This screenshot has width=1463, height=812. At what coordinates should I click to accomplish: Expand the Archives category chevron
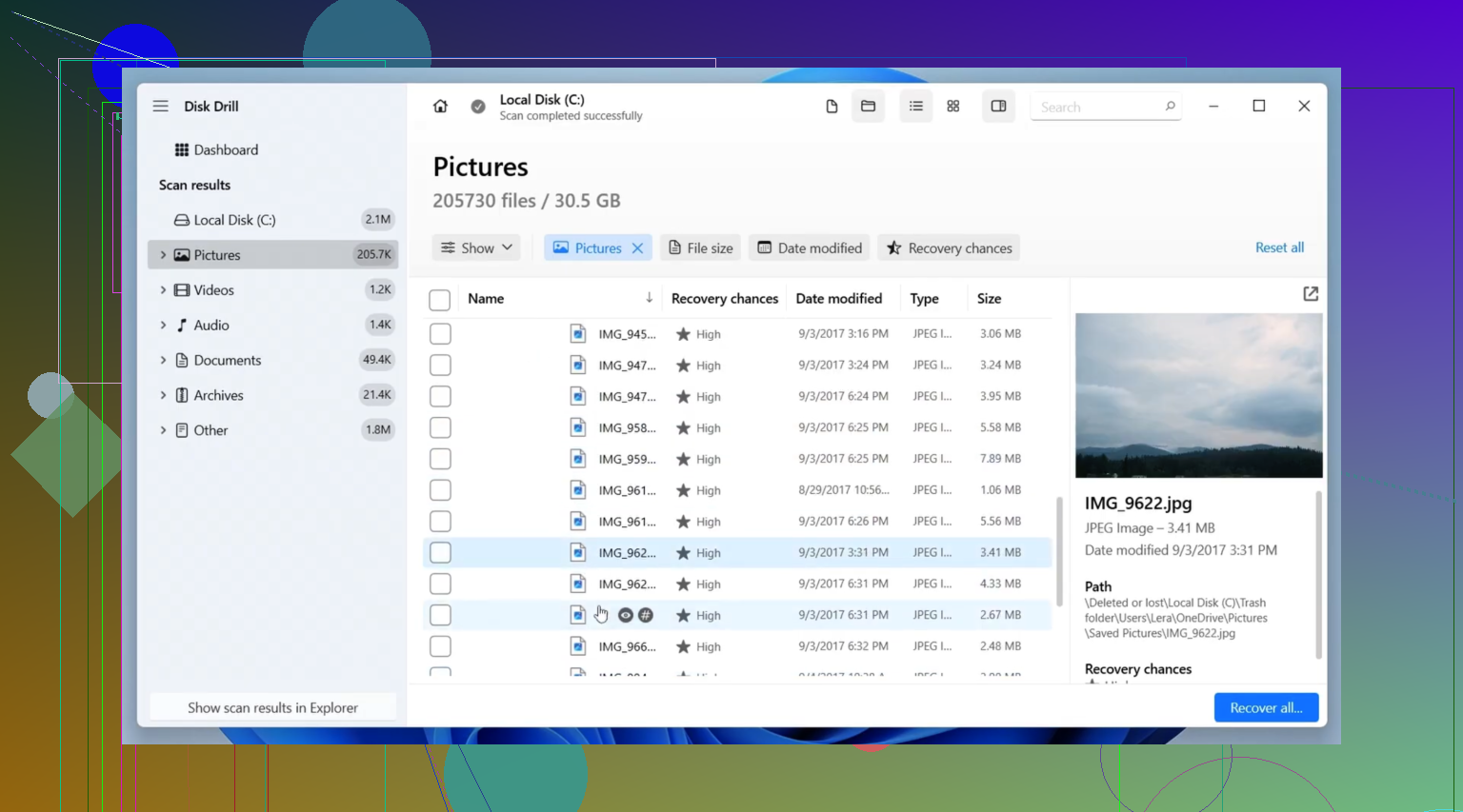[x=163, y=395]
